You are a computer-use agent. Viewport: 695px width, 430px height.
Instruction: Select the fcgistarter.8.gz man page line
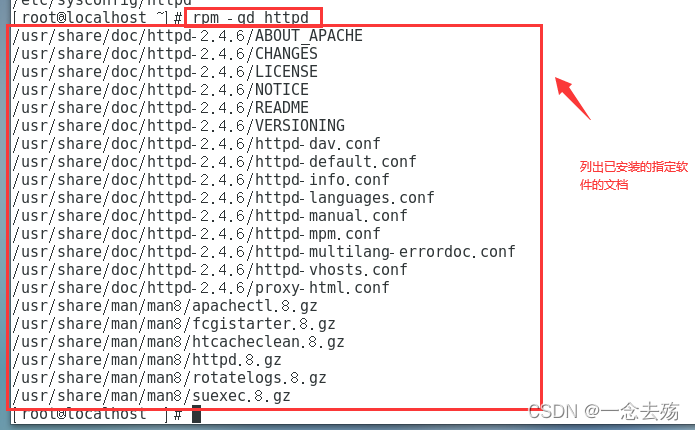coord(174,324)
